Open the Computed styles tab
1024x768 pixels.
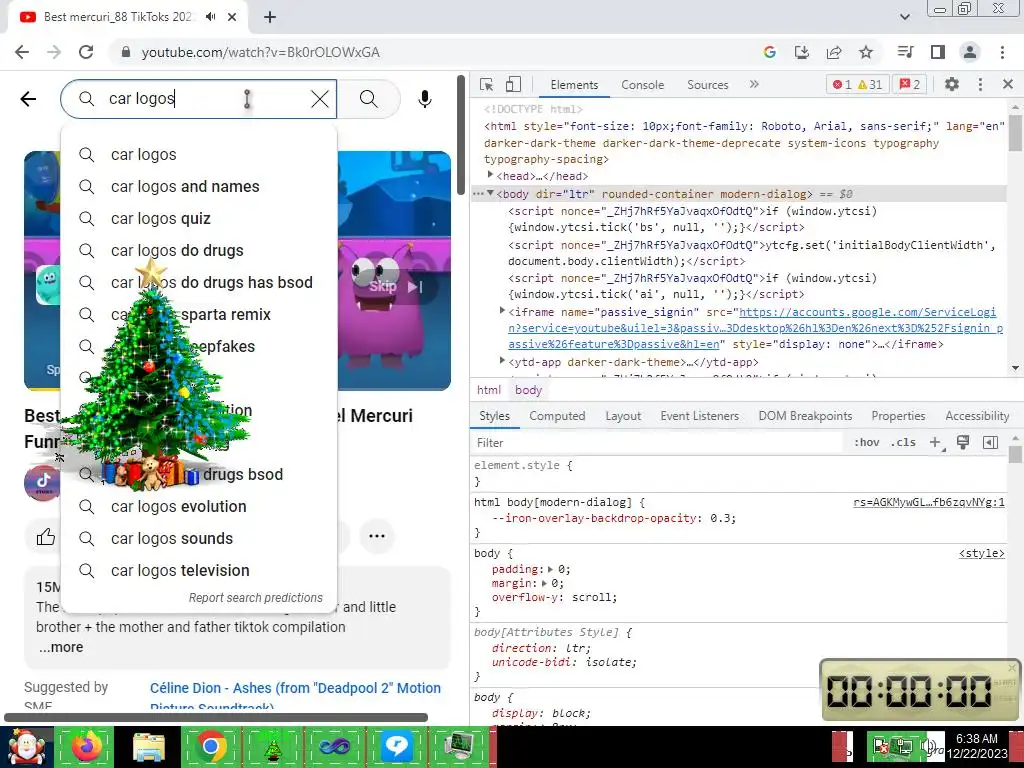tap(557, 416)
